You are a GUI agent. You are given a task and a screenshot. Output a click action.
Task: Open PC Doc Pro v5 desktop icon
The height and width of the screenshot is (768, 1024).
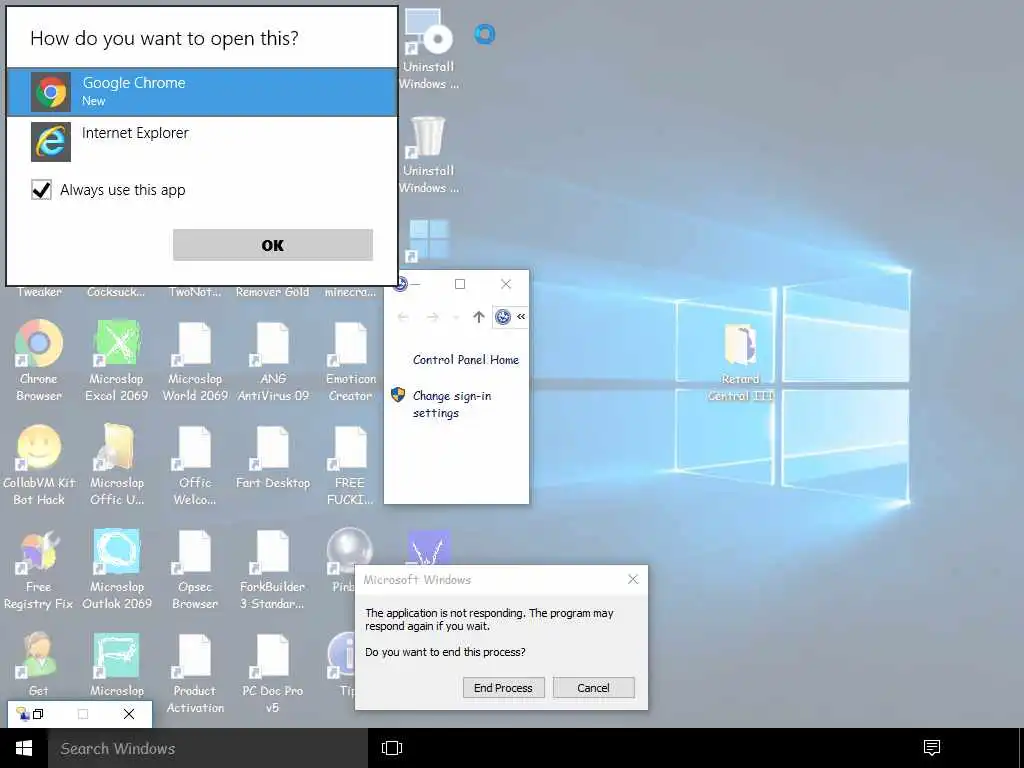pyautogui.click(x=273, y=673)
